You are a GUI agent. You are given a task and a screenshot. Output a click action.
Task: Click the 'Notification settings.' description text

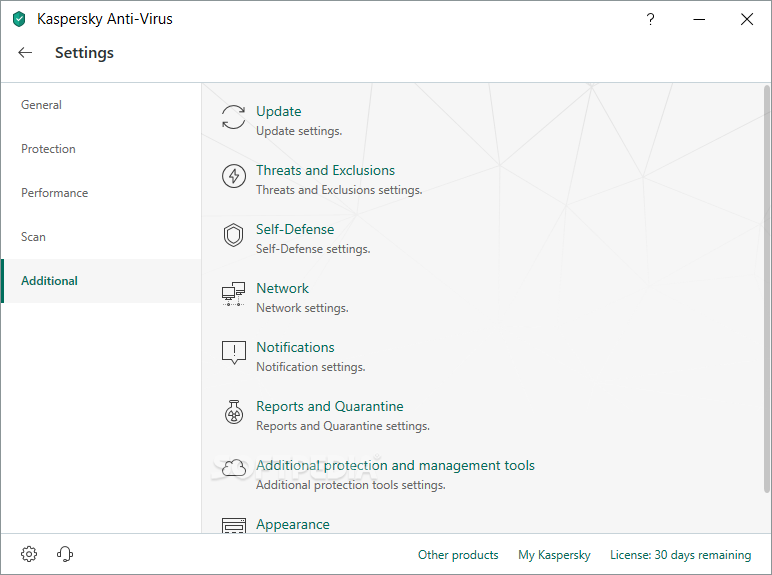pos(311,367)
